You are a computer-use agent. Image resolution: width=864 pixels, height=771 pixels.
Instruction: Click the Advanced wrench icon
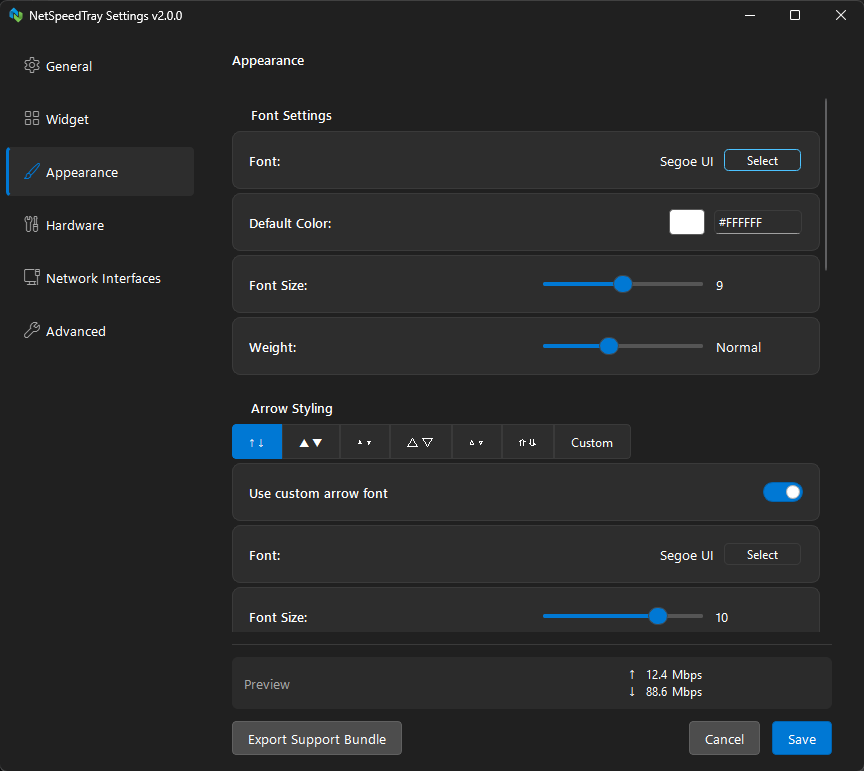(x=32, y=330)
